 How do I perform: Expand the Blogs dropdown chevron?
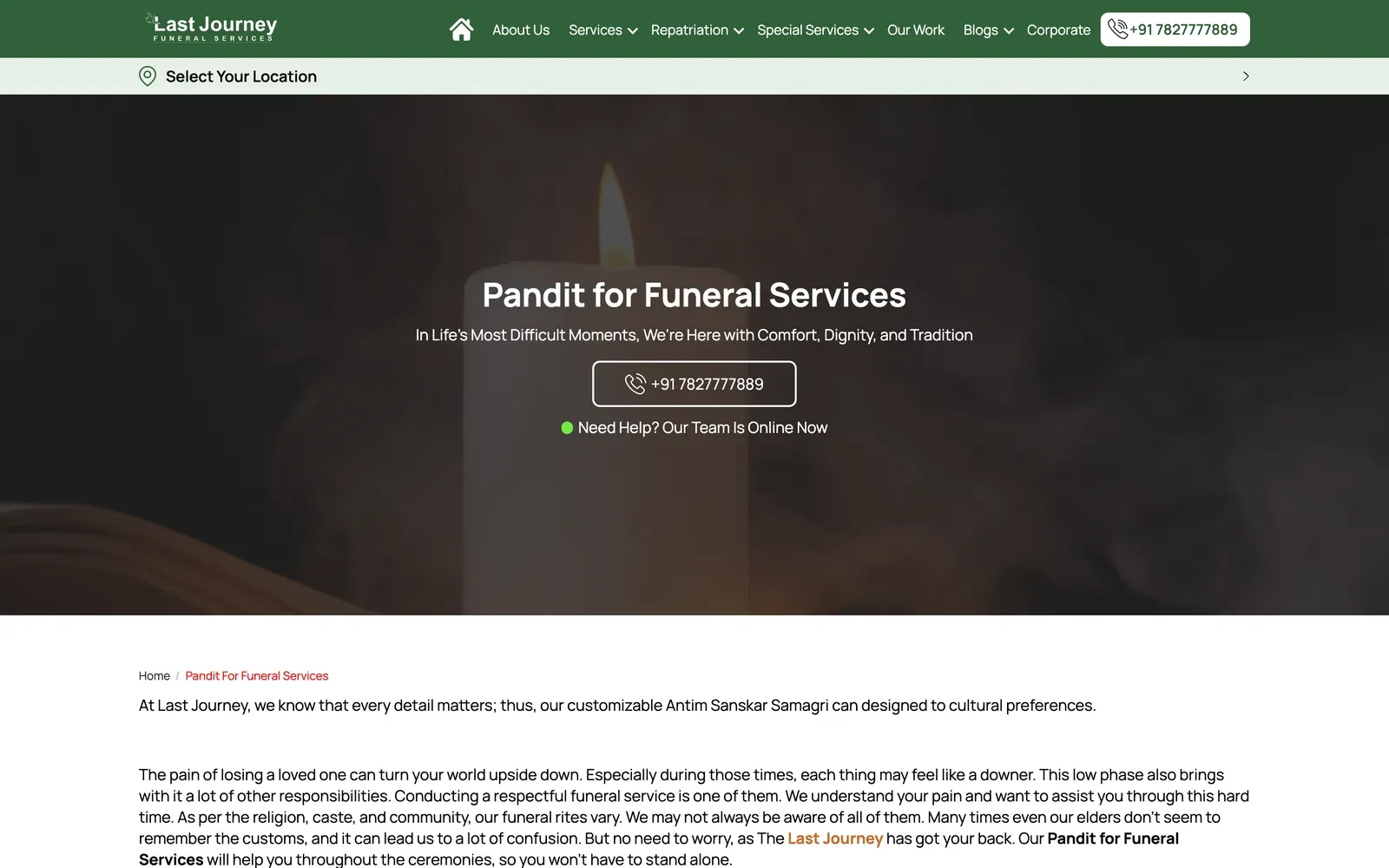click(x=1009, y=30)
